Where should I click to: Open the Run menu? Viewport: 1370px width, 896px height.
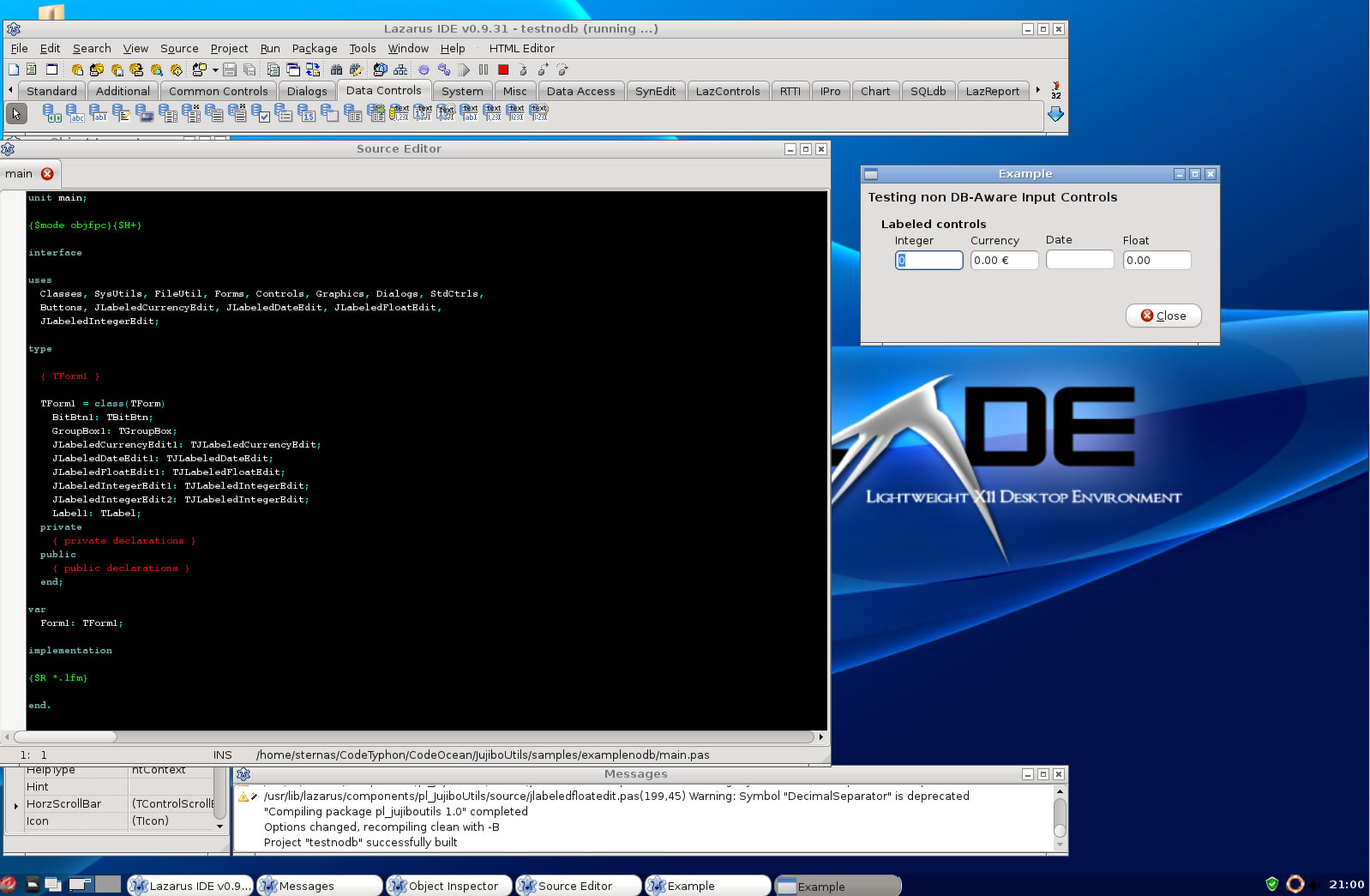(x=270, y=49)
